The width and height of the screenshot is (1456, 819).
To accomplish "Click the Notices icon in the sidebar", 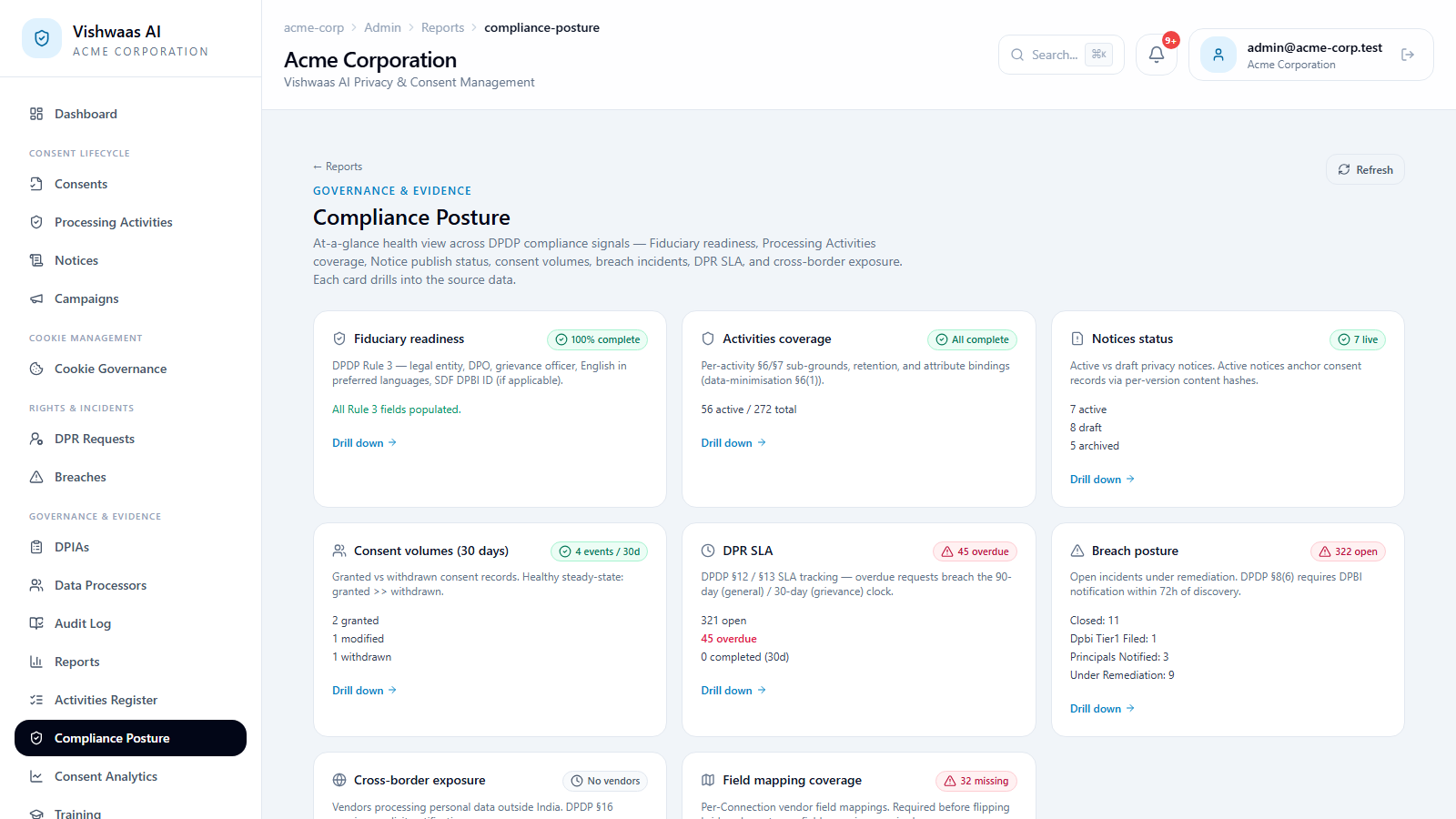I will tap(36, 260).
